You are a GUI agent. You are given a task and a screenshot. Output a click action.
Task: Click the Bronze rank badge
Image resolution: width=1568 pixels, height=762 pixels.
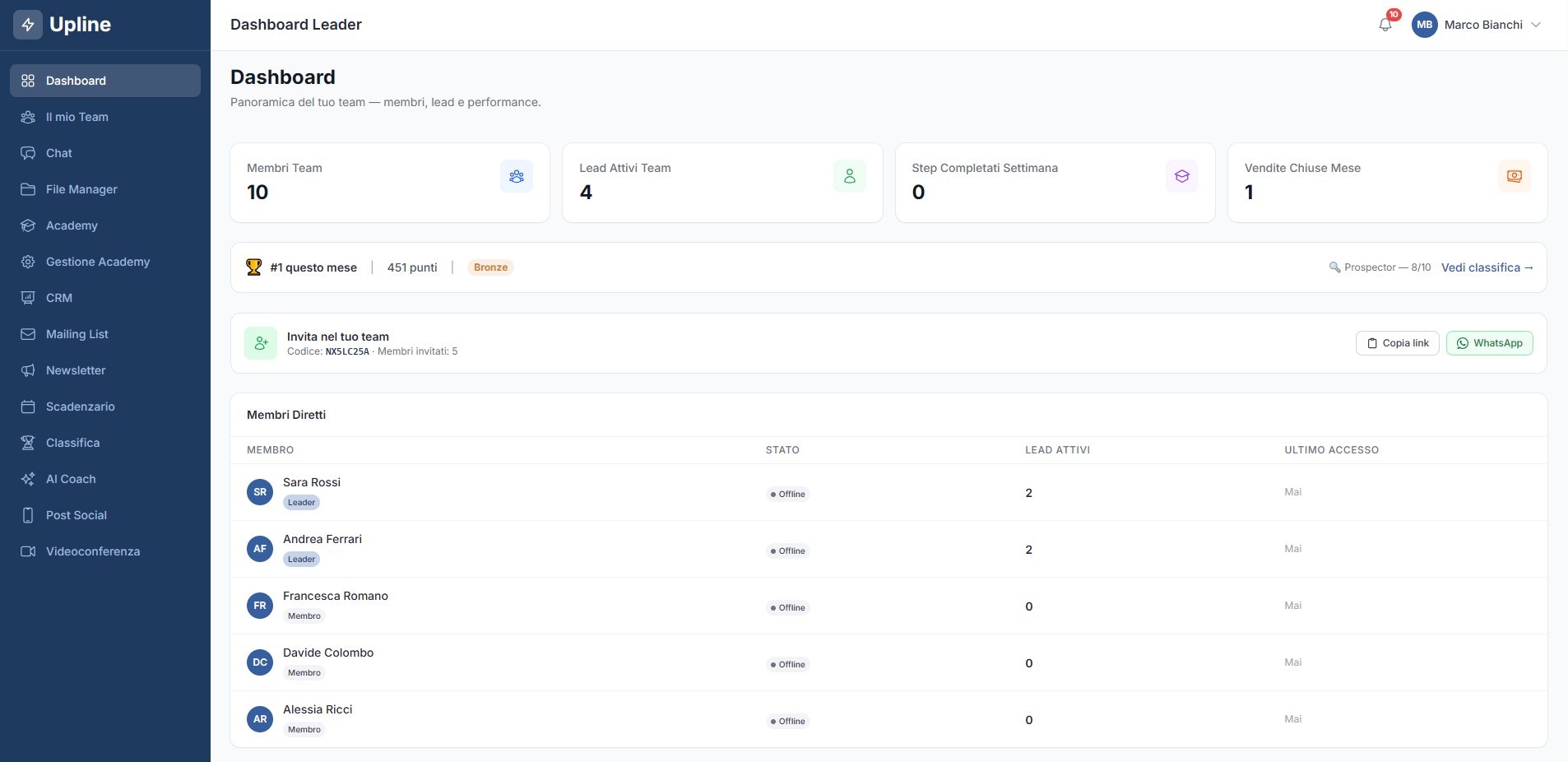pos(489,267)
